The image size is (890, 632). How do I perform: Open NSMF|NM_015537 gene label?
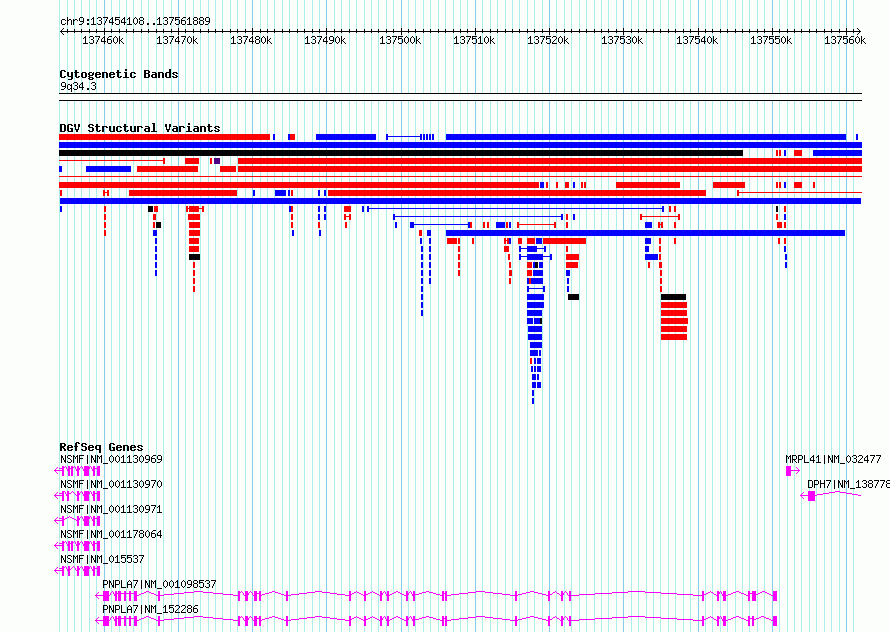[x=102, y=559]
